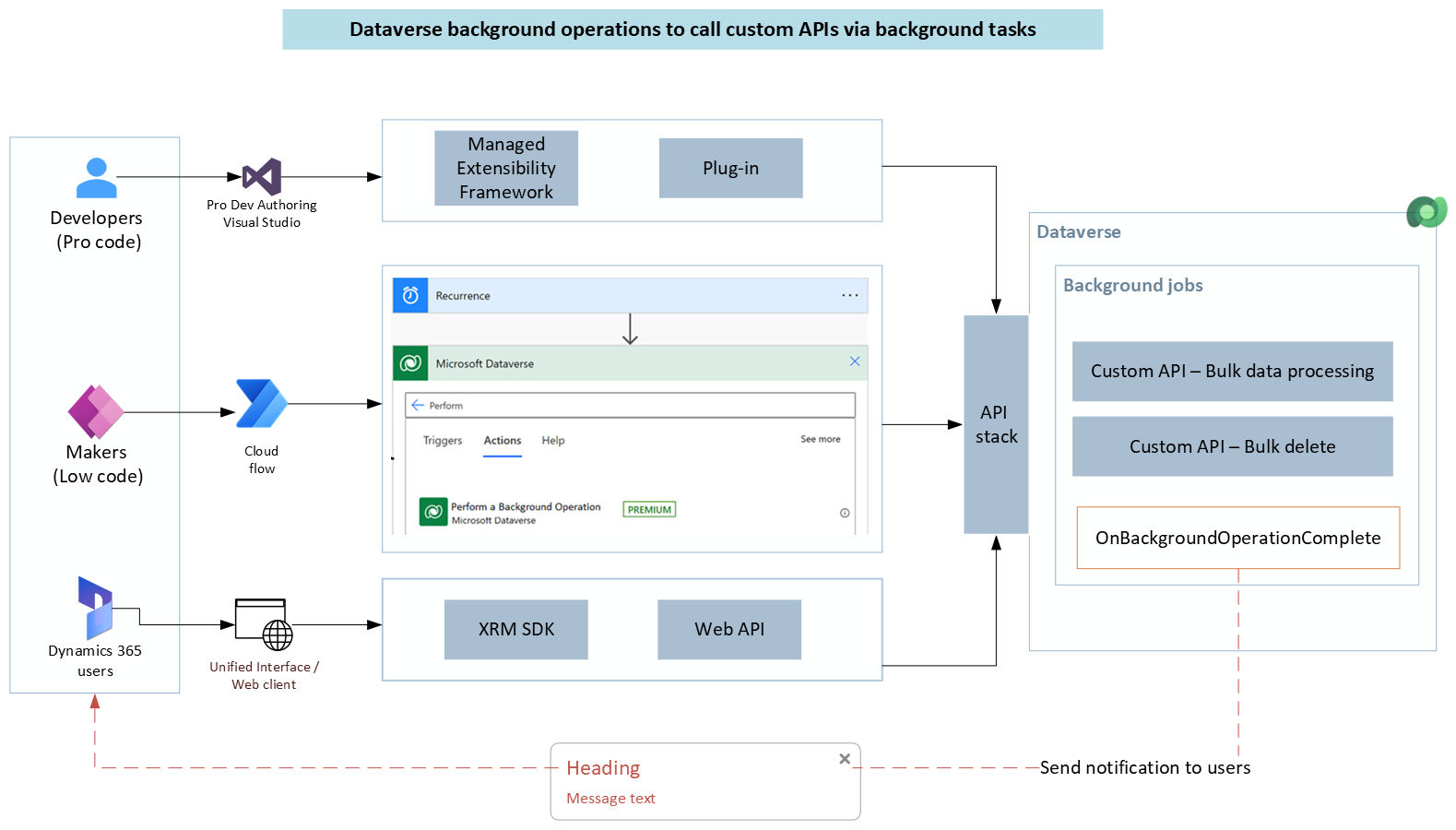
Task: Click the 'Pro Dev Authoring Visual Studio' label
Action: pos(262,214)
